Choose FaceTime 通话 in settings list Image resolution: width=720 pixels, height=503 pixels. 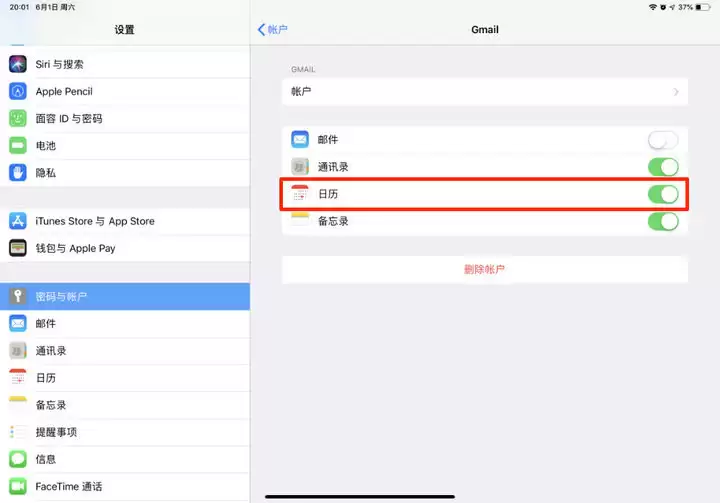[125, 486]
